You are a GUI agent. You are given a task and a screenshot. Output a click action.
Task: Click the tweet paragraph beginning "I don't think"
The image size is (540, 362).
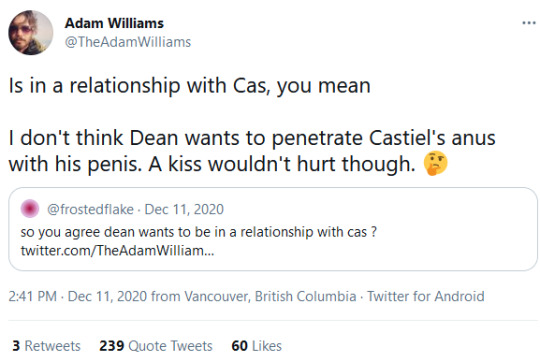[252, 151]
